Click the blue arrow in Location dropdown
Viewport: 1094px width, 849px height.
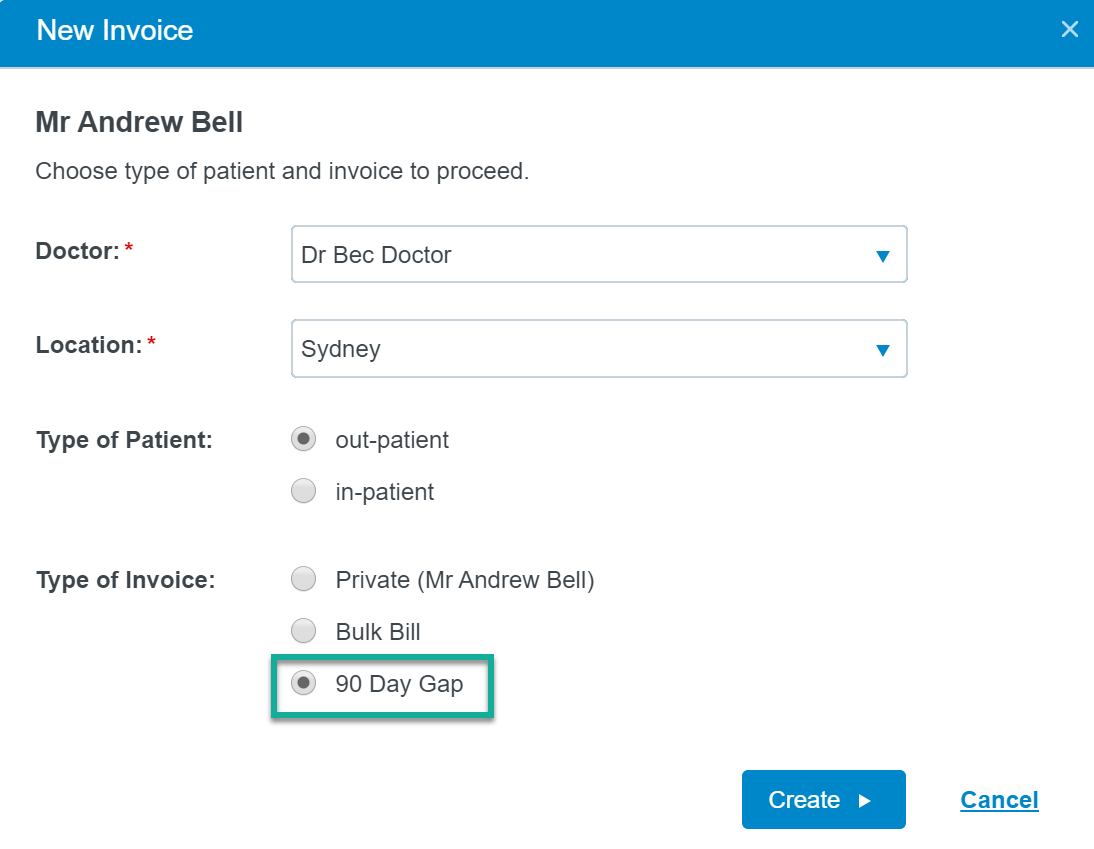tap(883, 350)
